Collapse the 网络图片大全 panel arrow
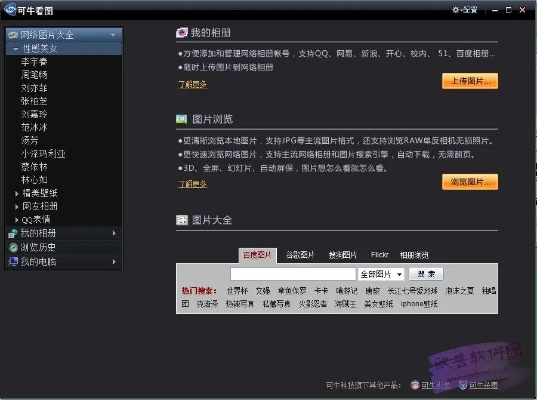This screenshot has width=537, height=400. click(113, 35)
